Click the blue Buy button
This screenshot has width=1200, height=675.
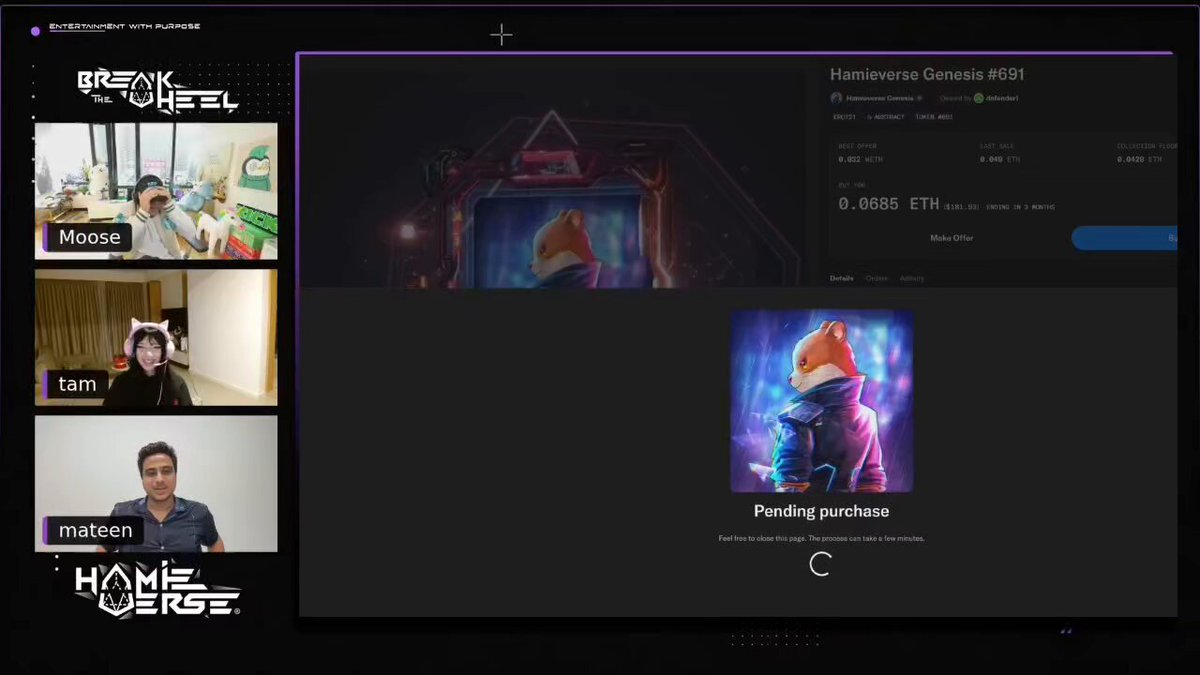coord(1124,238)
